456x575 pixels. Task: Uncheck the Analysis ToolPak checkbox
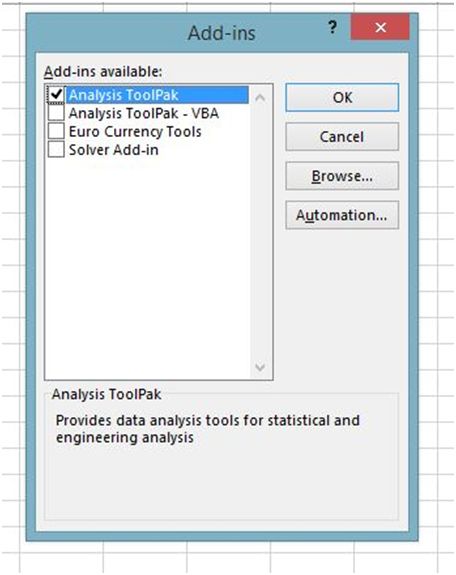point(56,95)
